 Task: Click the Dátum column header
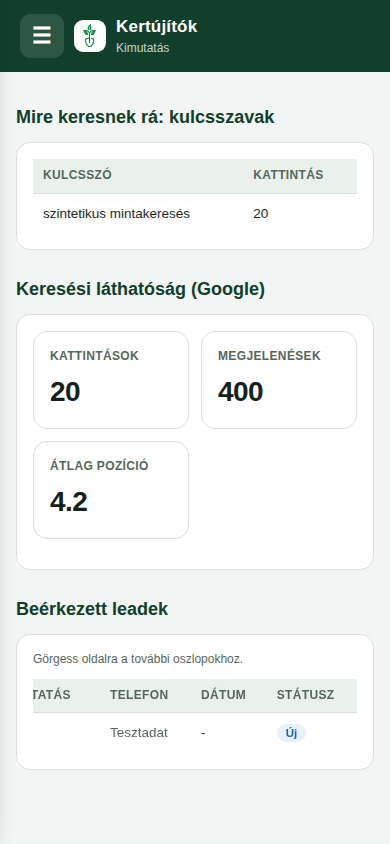pyautogui.click(x=223, y=695)
